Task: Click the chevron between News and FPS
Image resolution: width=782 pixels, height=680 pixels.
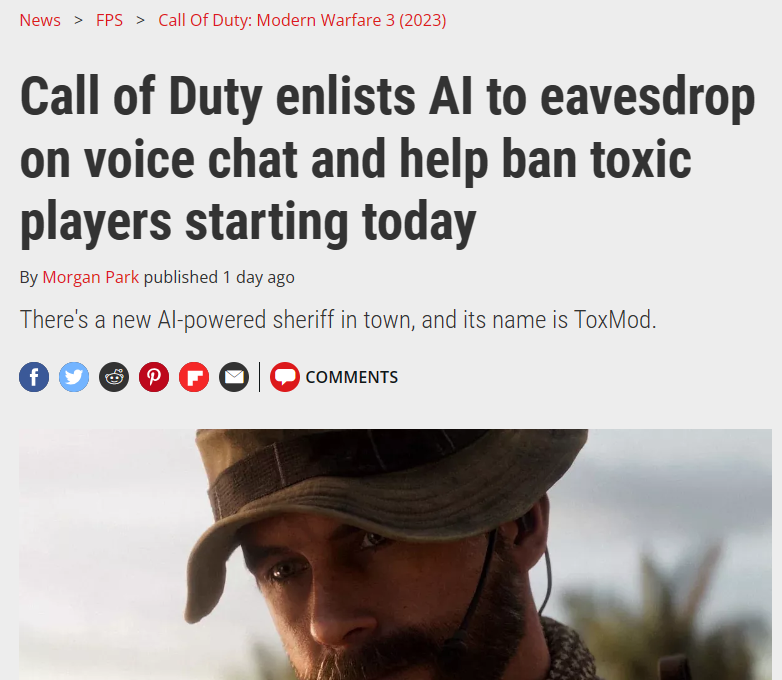Action: pyautogui.click(x=78, y=21)
